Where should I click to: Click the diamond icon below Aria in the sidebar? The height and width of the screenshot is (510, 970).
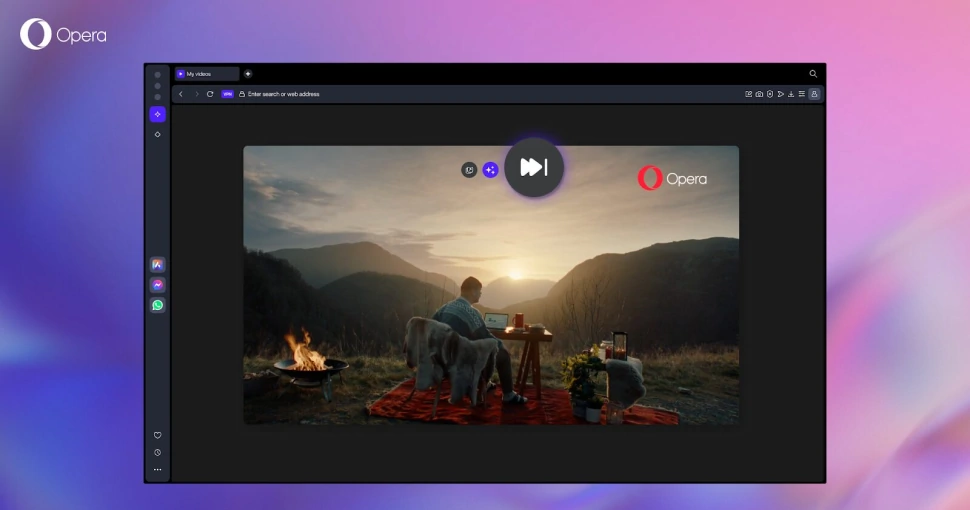[158, 134]
